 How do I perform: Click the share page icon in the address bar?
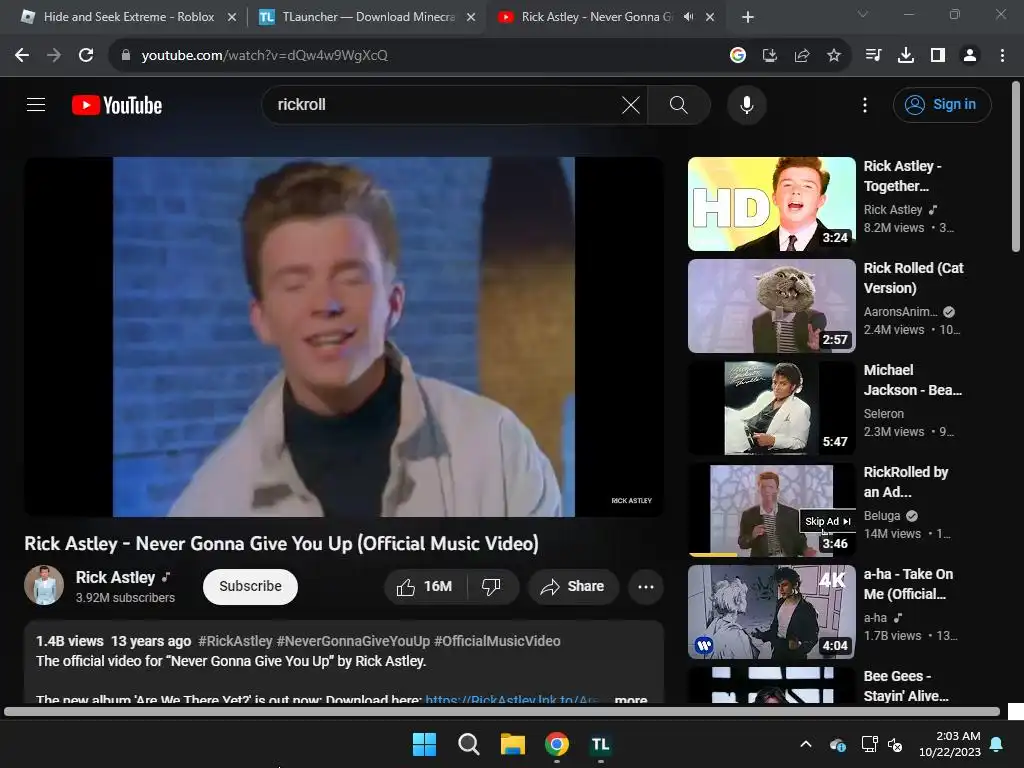(x=802, y=56)
